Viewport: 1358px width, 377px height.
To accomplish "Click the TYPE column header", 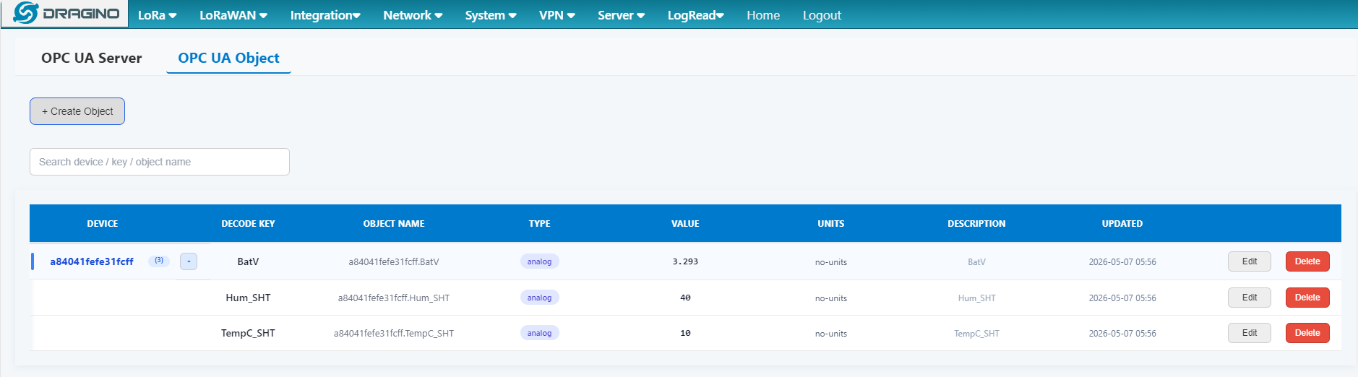I will click(540, 224).
